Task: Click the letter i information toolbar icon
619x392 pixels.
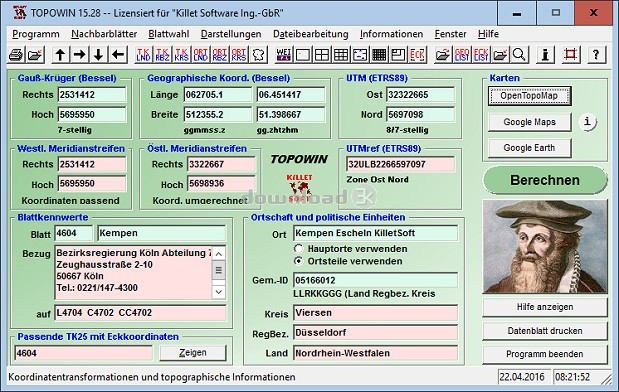Action: pos(545,54)
